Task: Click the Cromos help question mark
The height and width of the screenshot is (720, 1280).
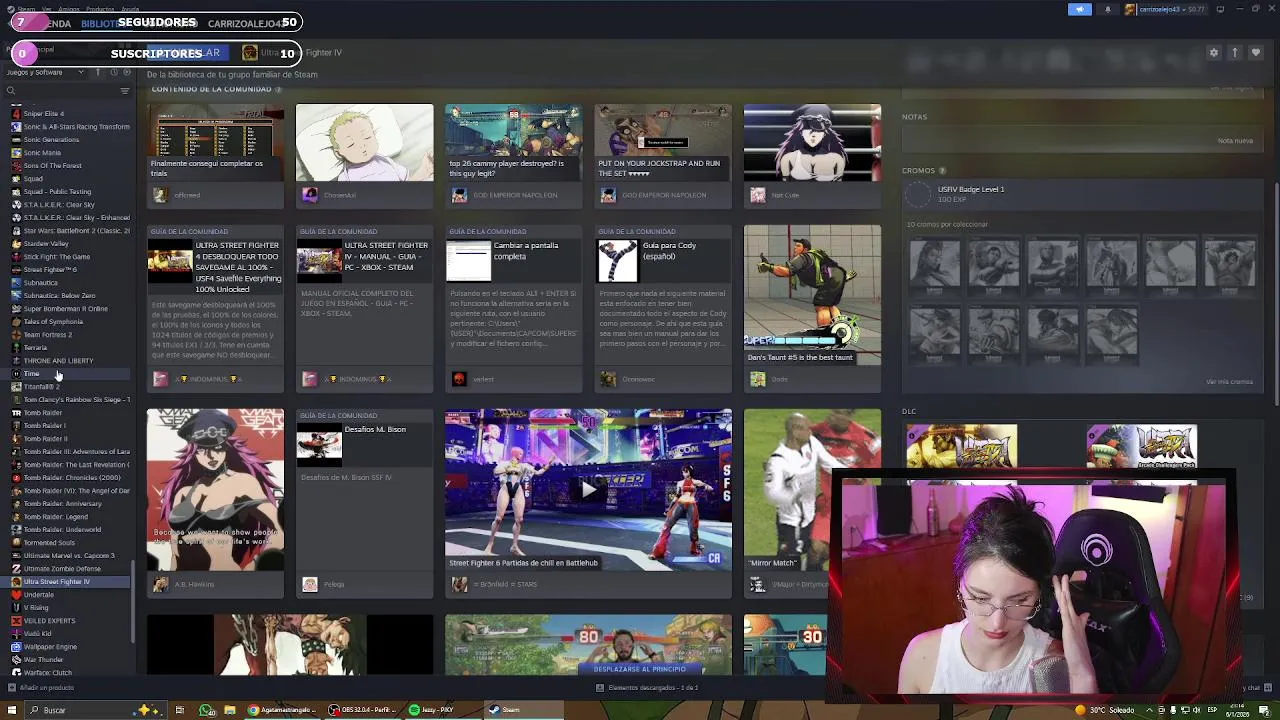Action: [x=942, y=171]
